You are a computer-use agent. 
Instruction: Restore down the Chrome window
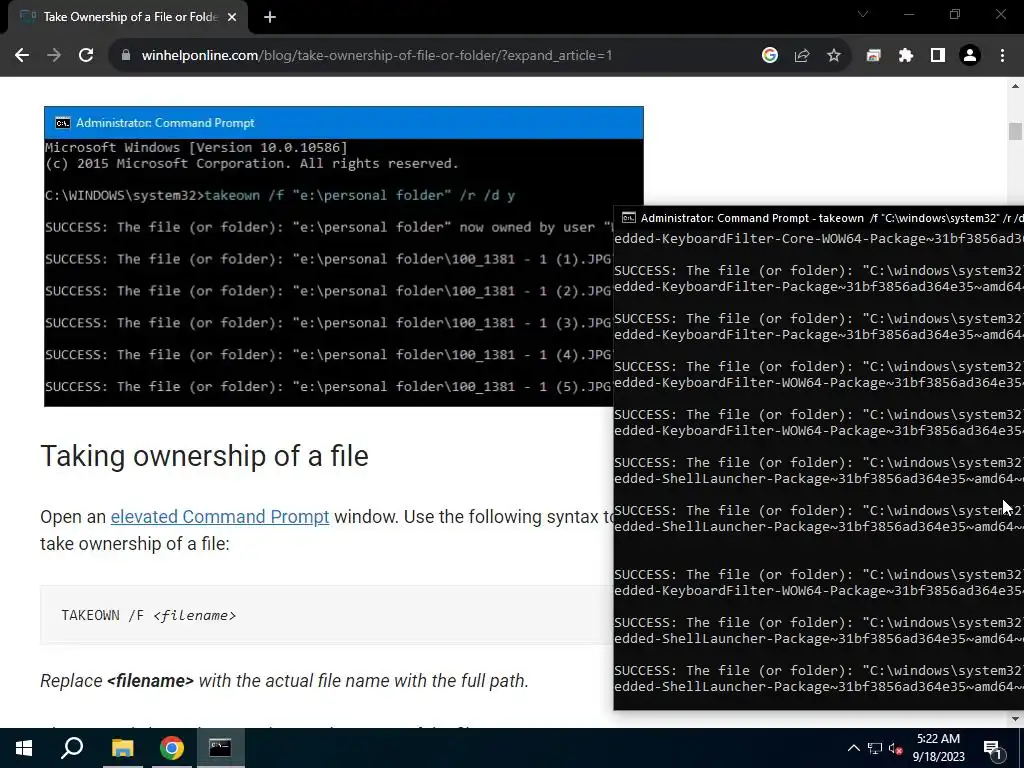pyautogui.click(x=955, y=14)
